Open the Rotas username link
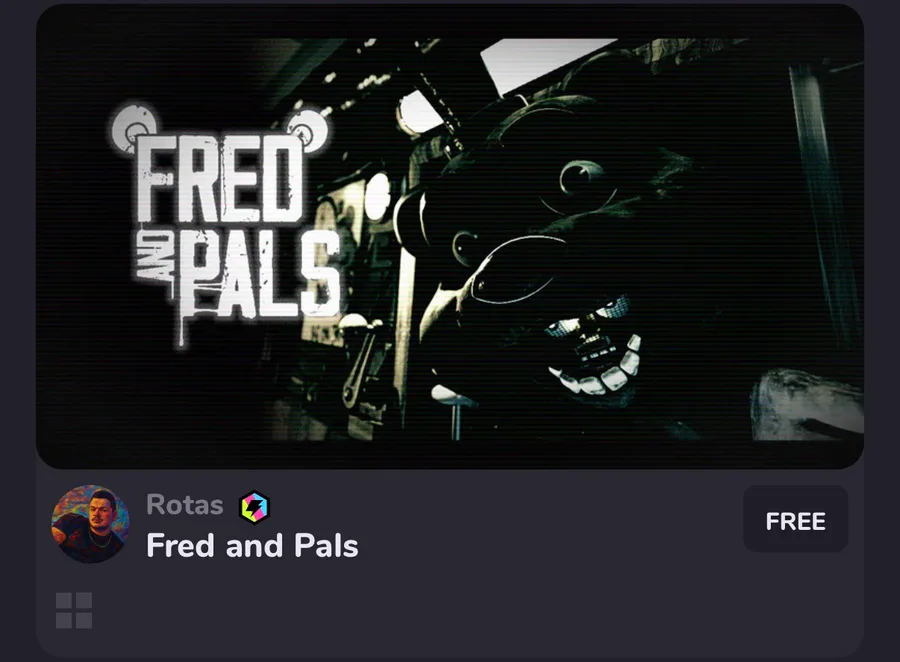Viewport: 900px width, 662px height. point(185,505)
